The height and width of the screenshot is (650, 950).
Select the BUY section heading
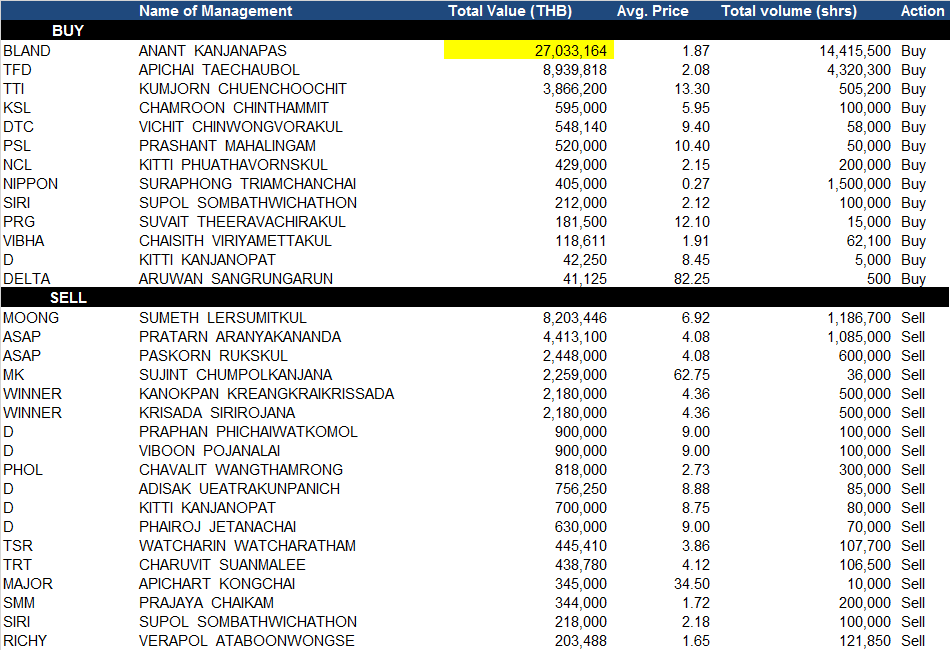tap(68, 31)
